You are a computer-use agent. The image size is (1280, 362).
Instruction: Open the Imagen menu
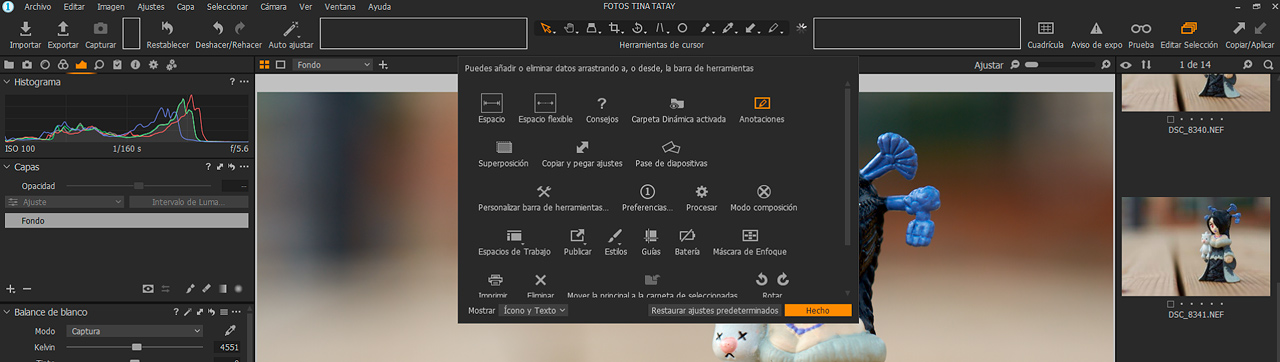111,6
